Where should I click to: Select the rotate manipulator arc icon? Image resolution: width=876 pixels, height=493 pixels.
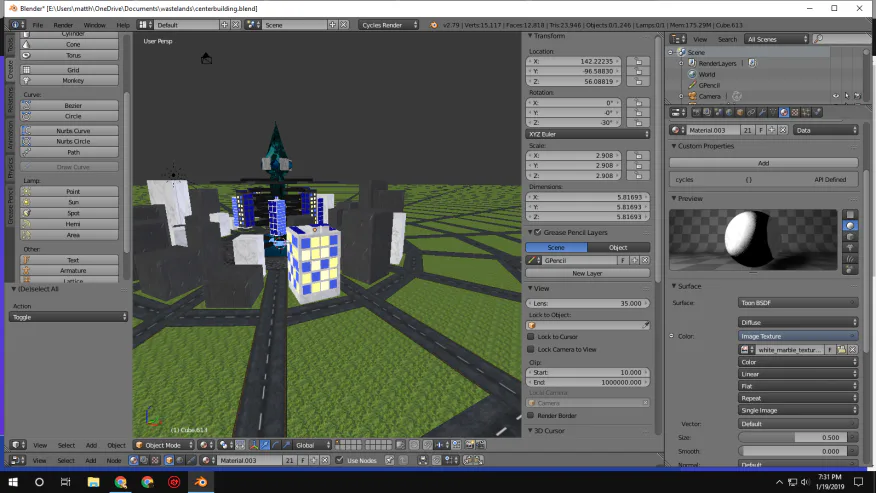275,445
